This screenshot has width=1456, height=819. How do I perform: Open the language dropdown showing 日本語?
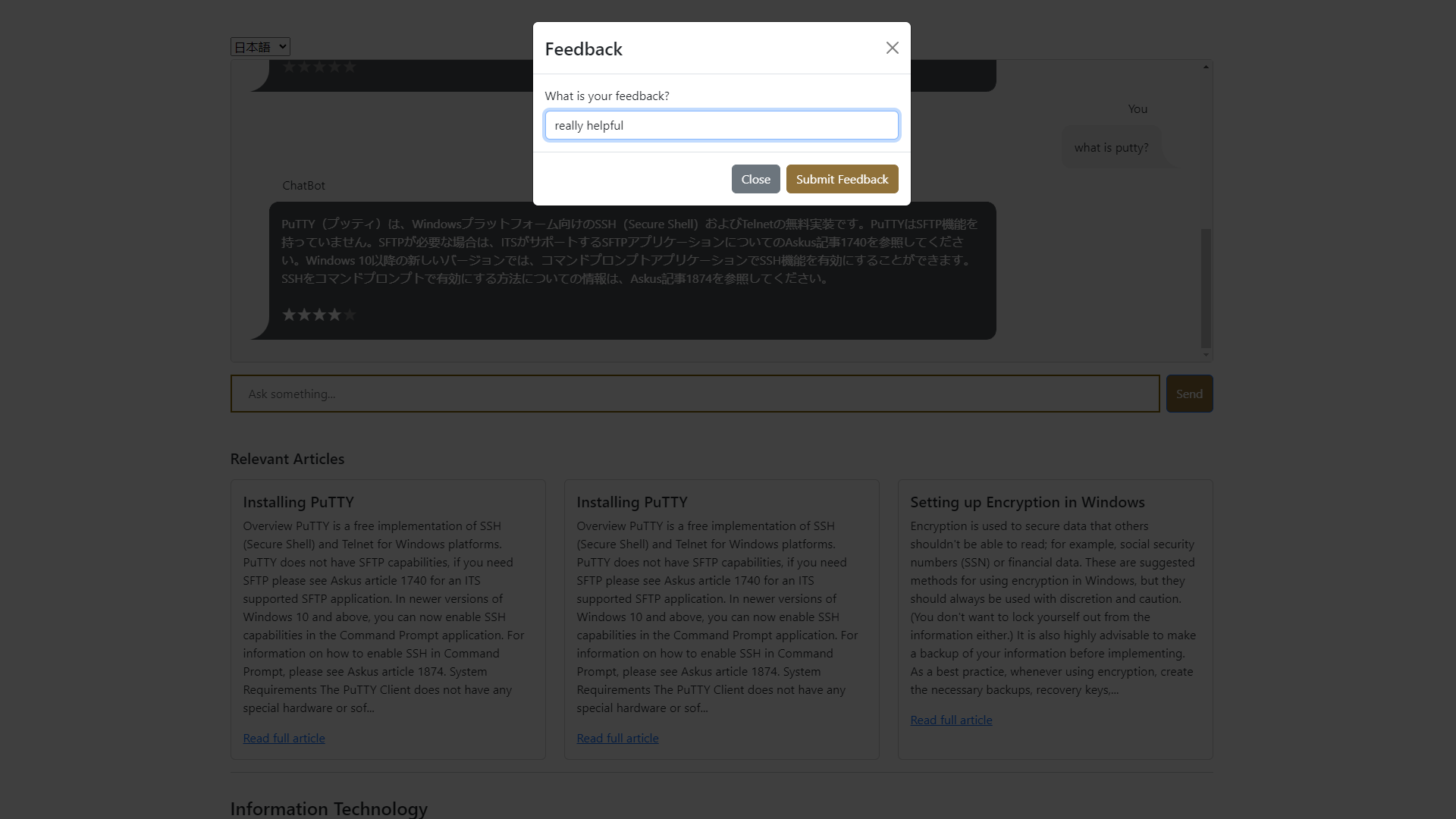(x=260, y=47)
